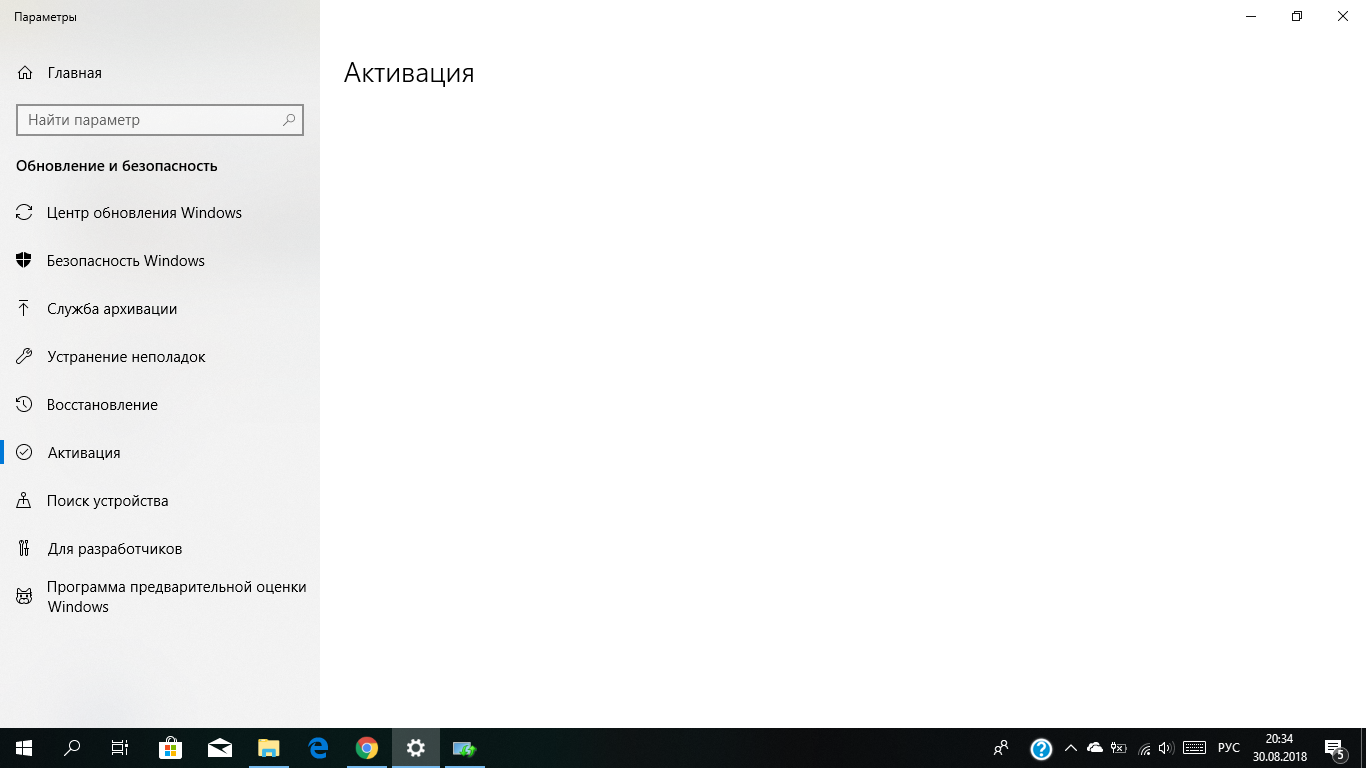
Task: Open Устранение неполадок page
Action: (160, 357)
